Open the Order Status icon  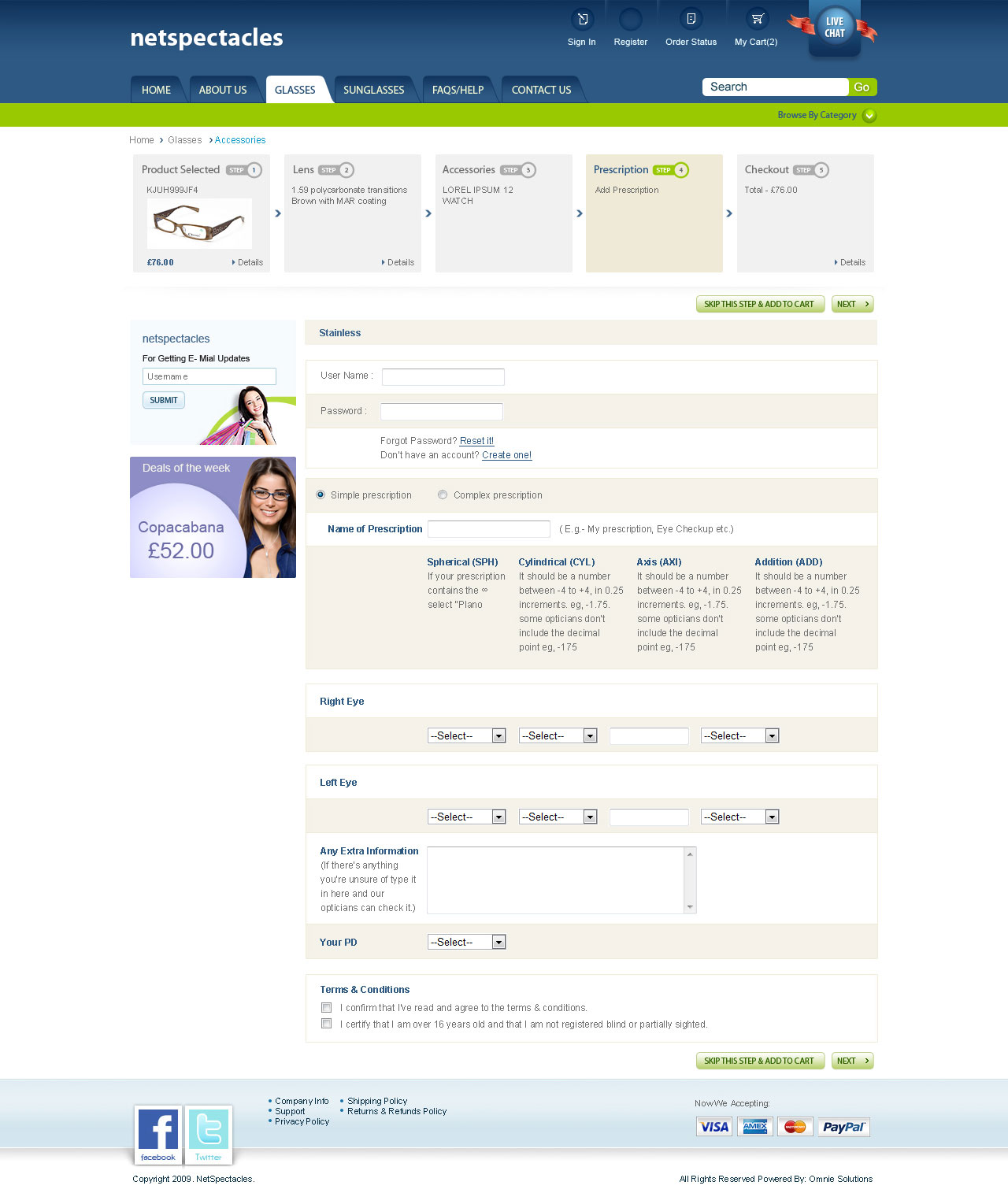(x=691, y=19)
